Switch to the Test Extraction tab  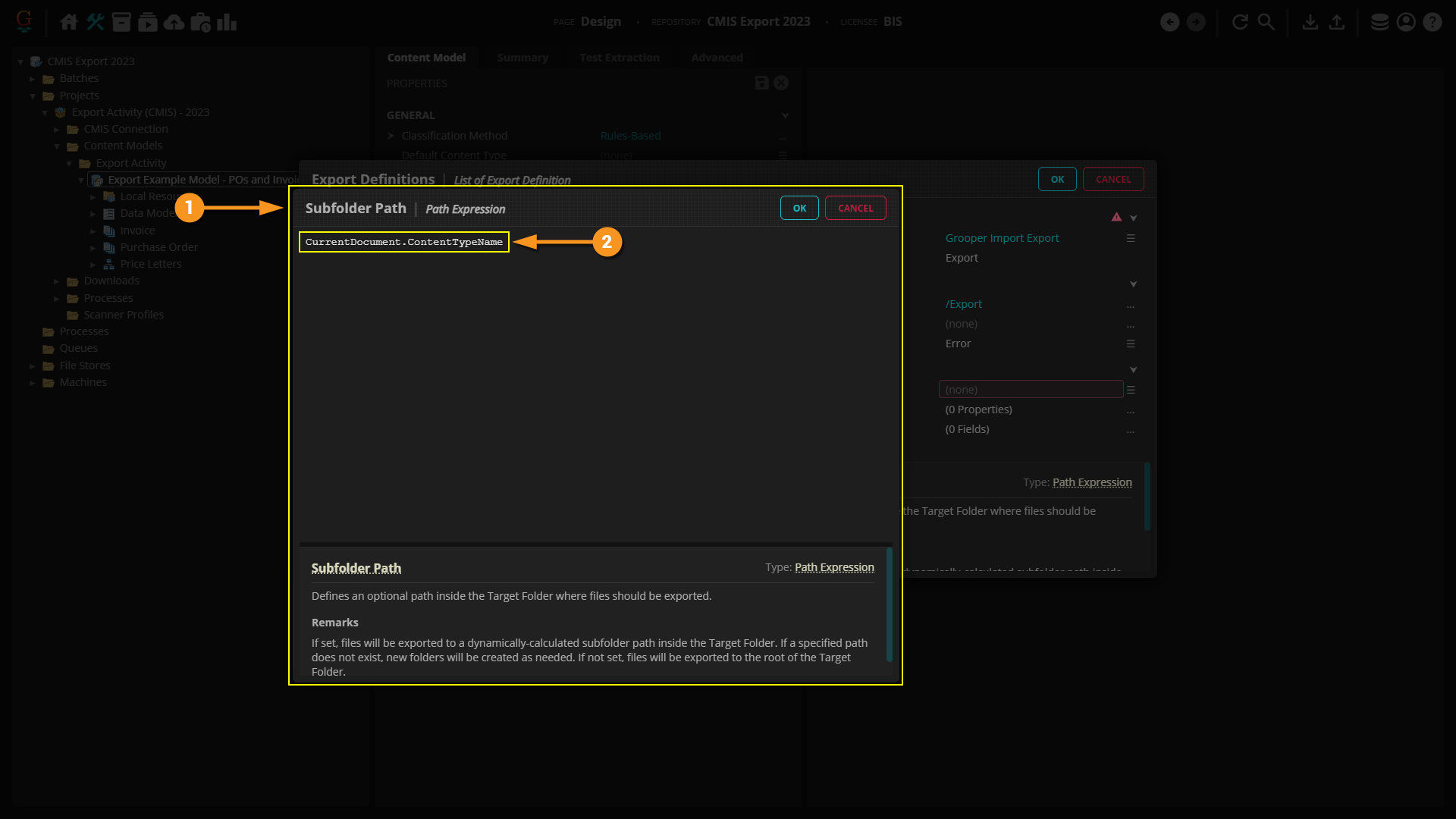[619, 58]
